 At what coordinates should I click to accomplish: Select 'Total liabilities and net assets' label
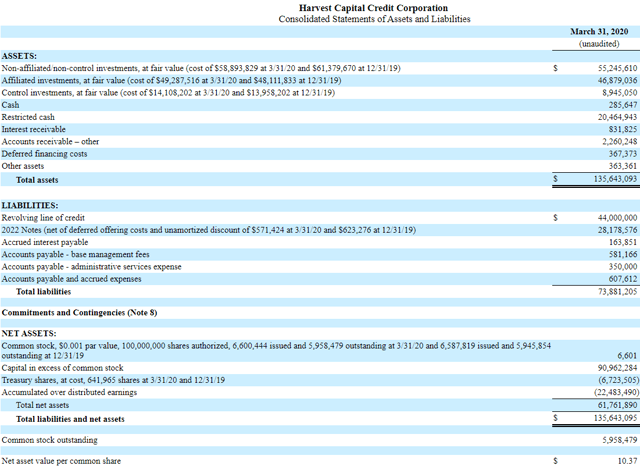70,419
